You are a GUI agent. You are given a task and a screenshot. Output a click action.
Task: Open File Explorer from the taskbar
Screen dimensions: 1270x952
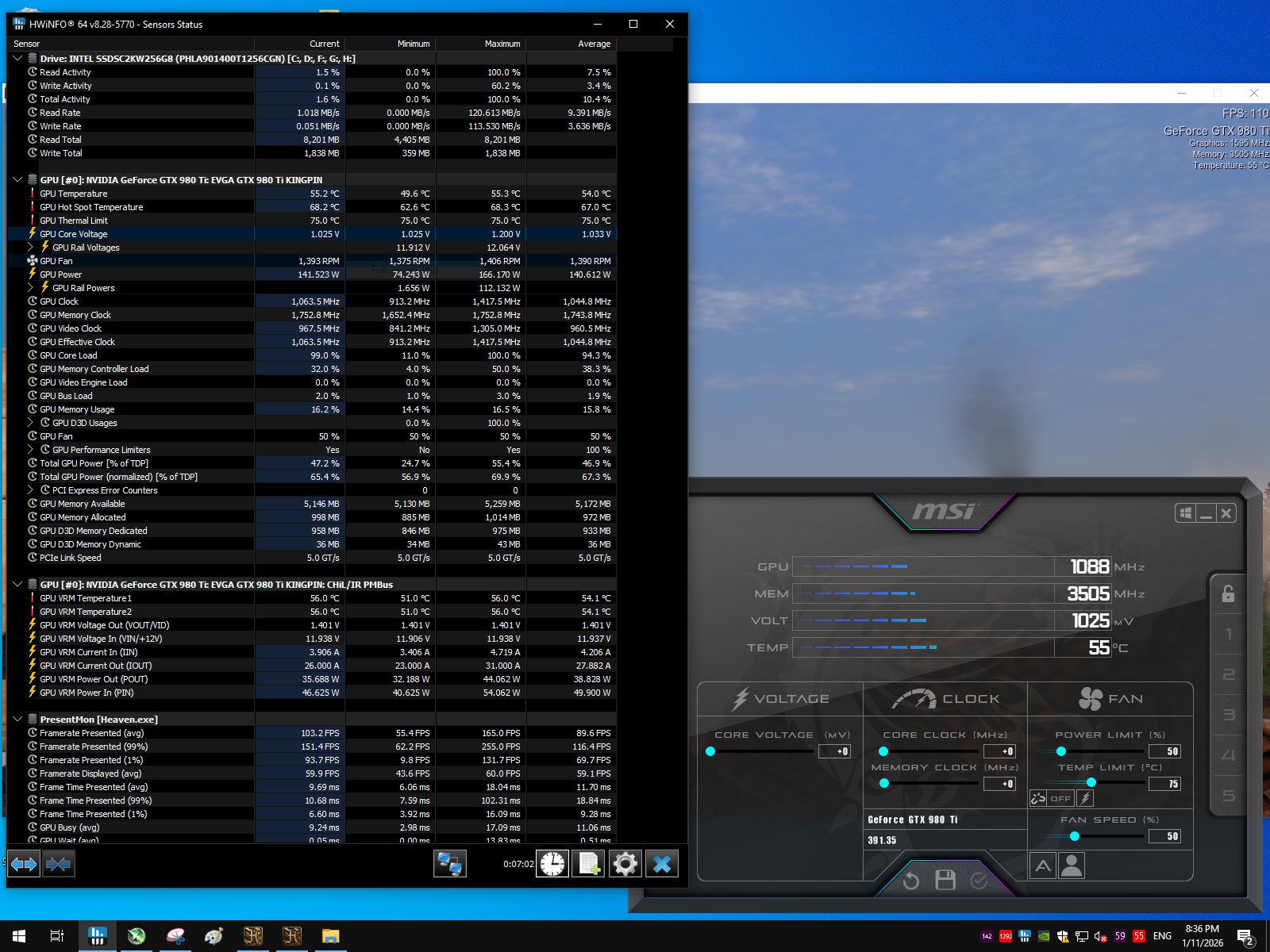[330, 936]
